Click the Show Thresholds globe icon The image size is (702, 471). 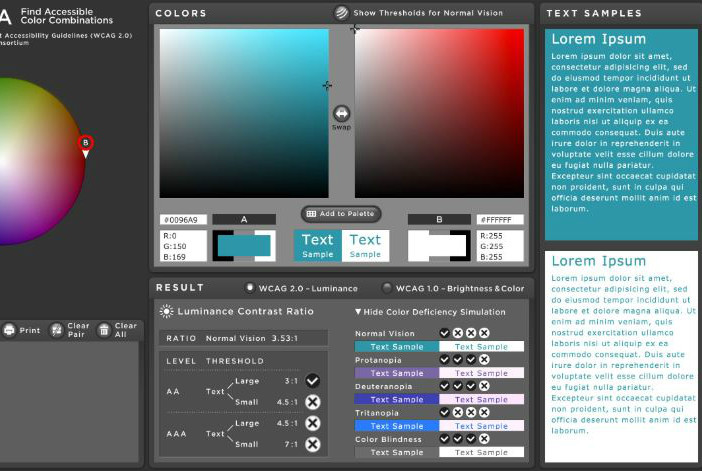pyautogui.click(x=341, y=13)
